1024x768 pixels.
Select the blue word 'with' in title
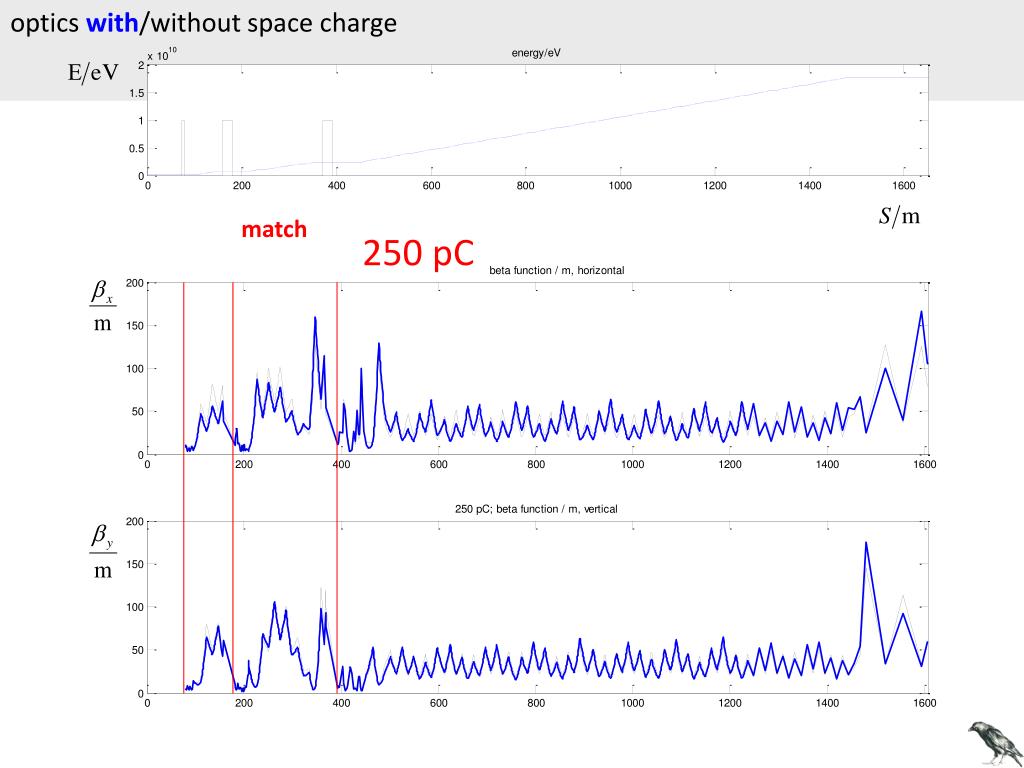[x=112, y=24]
